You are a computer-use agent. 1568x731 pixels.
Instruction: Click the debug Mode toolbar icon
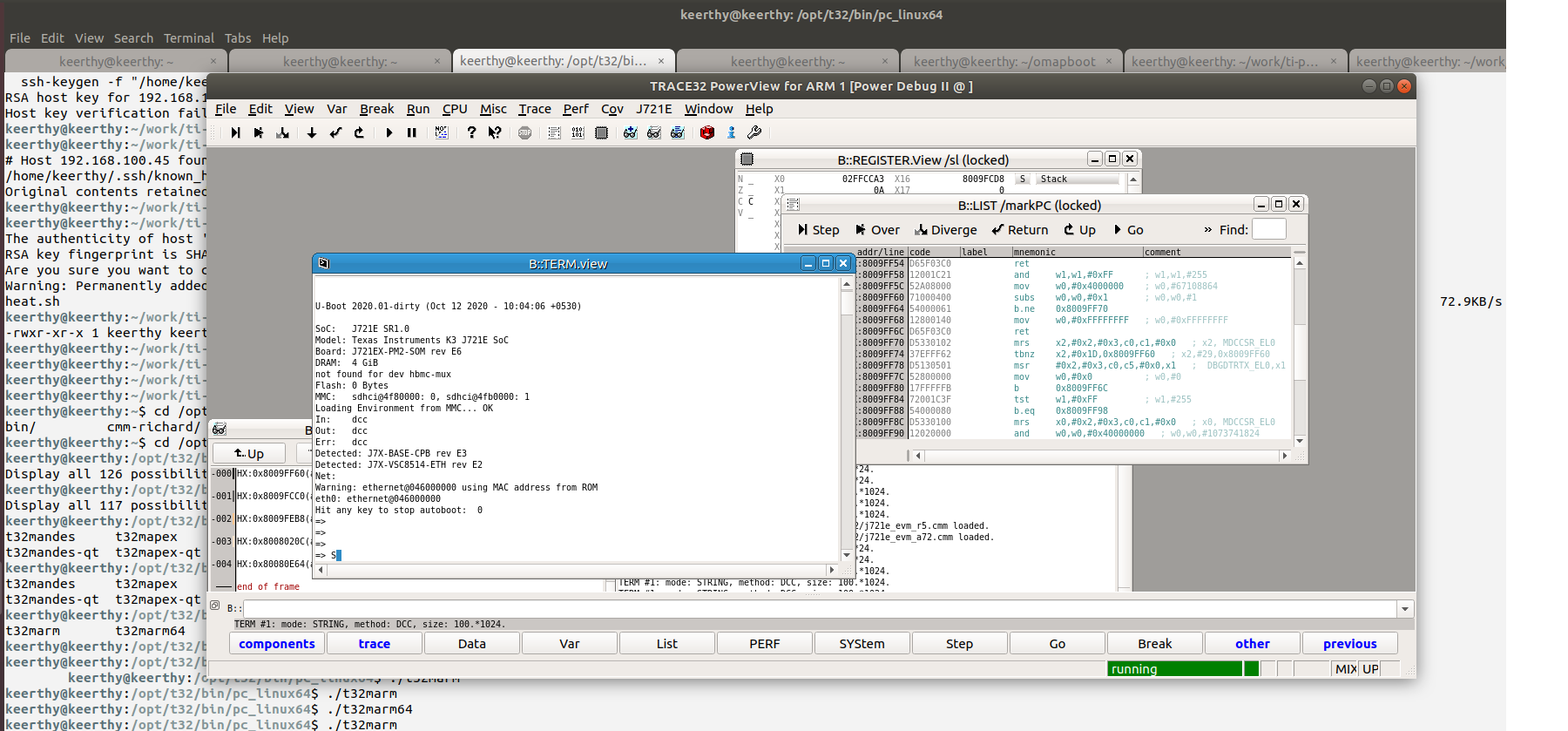[x=442, y=132]
